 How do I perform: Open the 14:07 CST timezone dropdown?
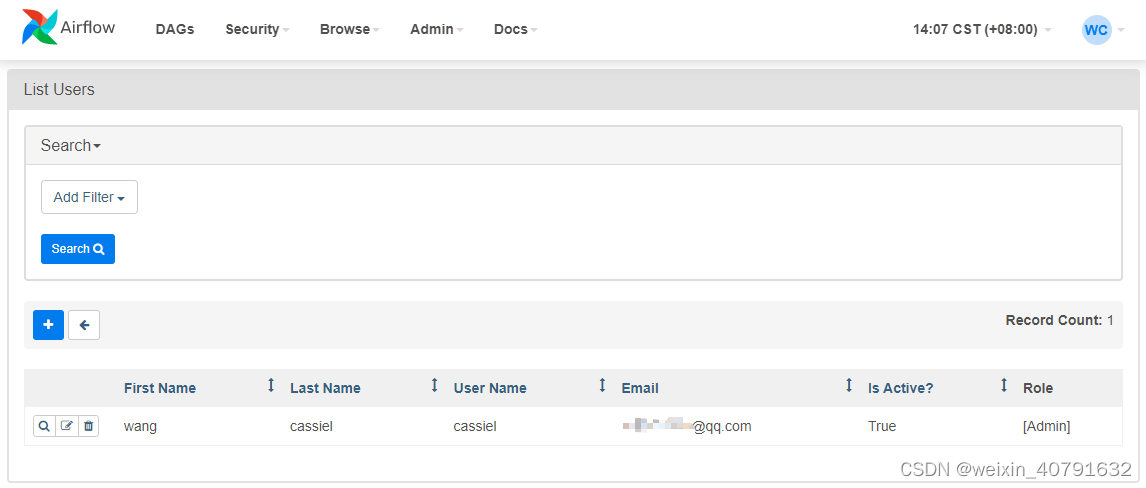pyautogui.click(x=982, y=30)
